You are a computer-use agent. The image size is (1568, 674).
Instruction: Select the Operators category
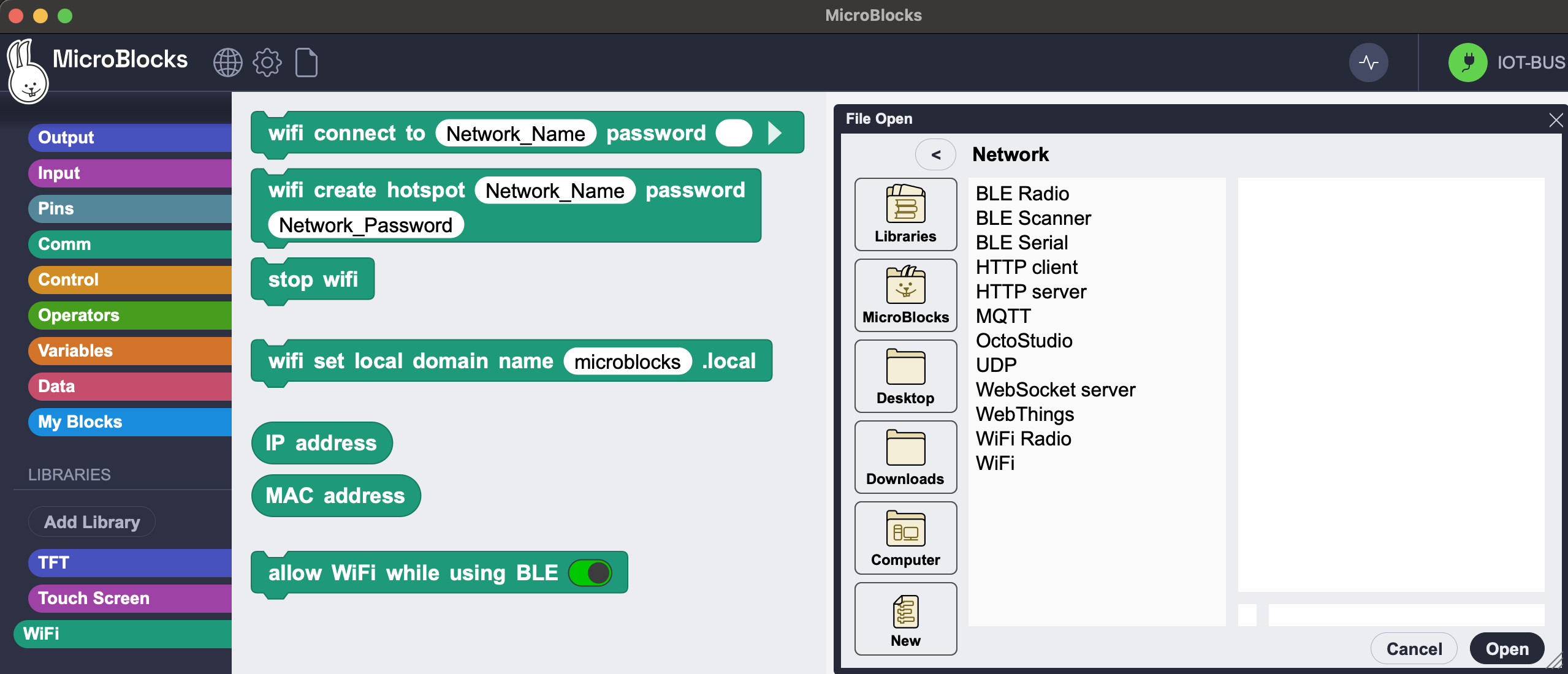tap(130, 315)
